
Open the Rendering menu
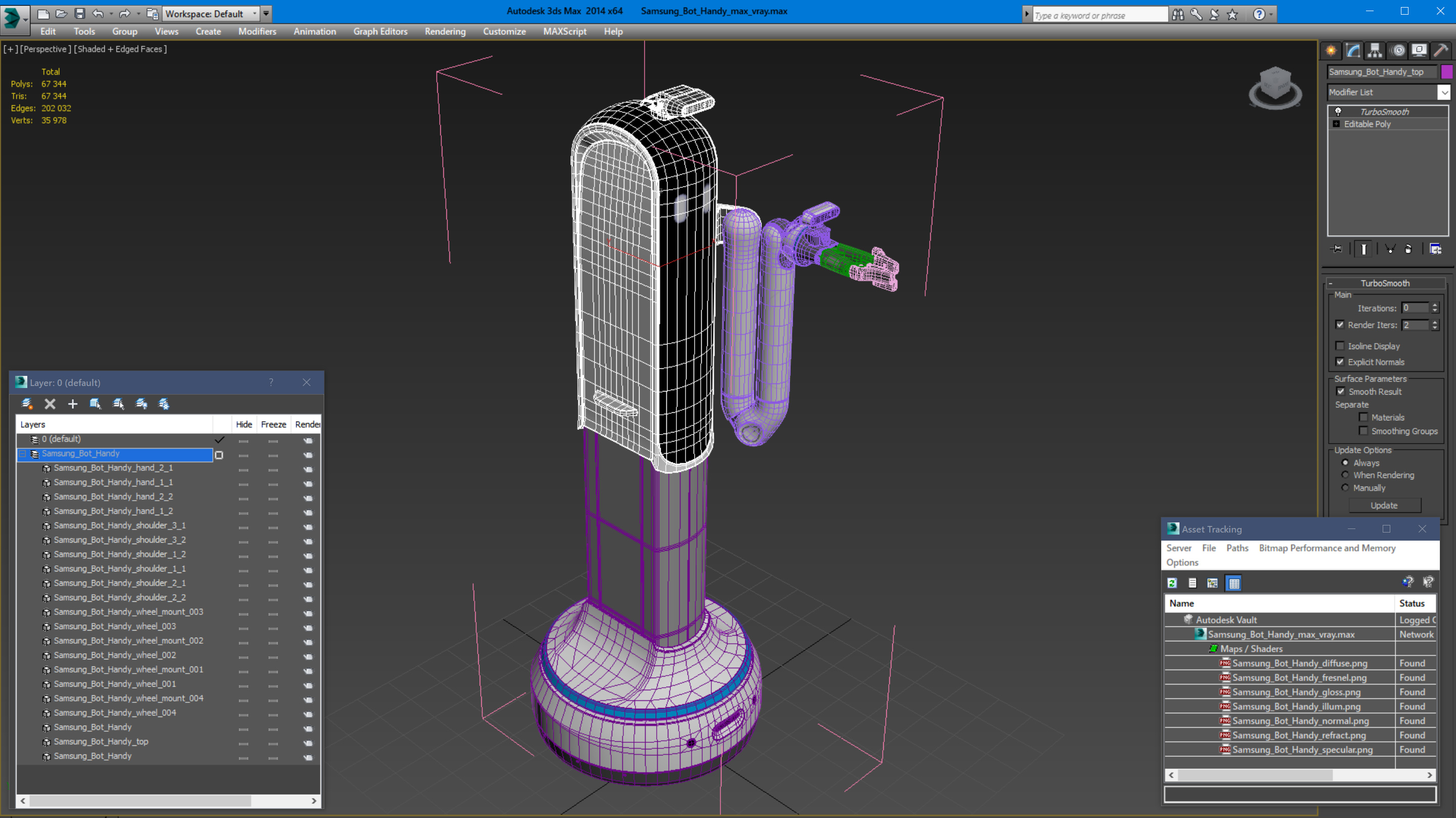coord(445,32)
